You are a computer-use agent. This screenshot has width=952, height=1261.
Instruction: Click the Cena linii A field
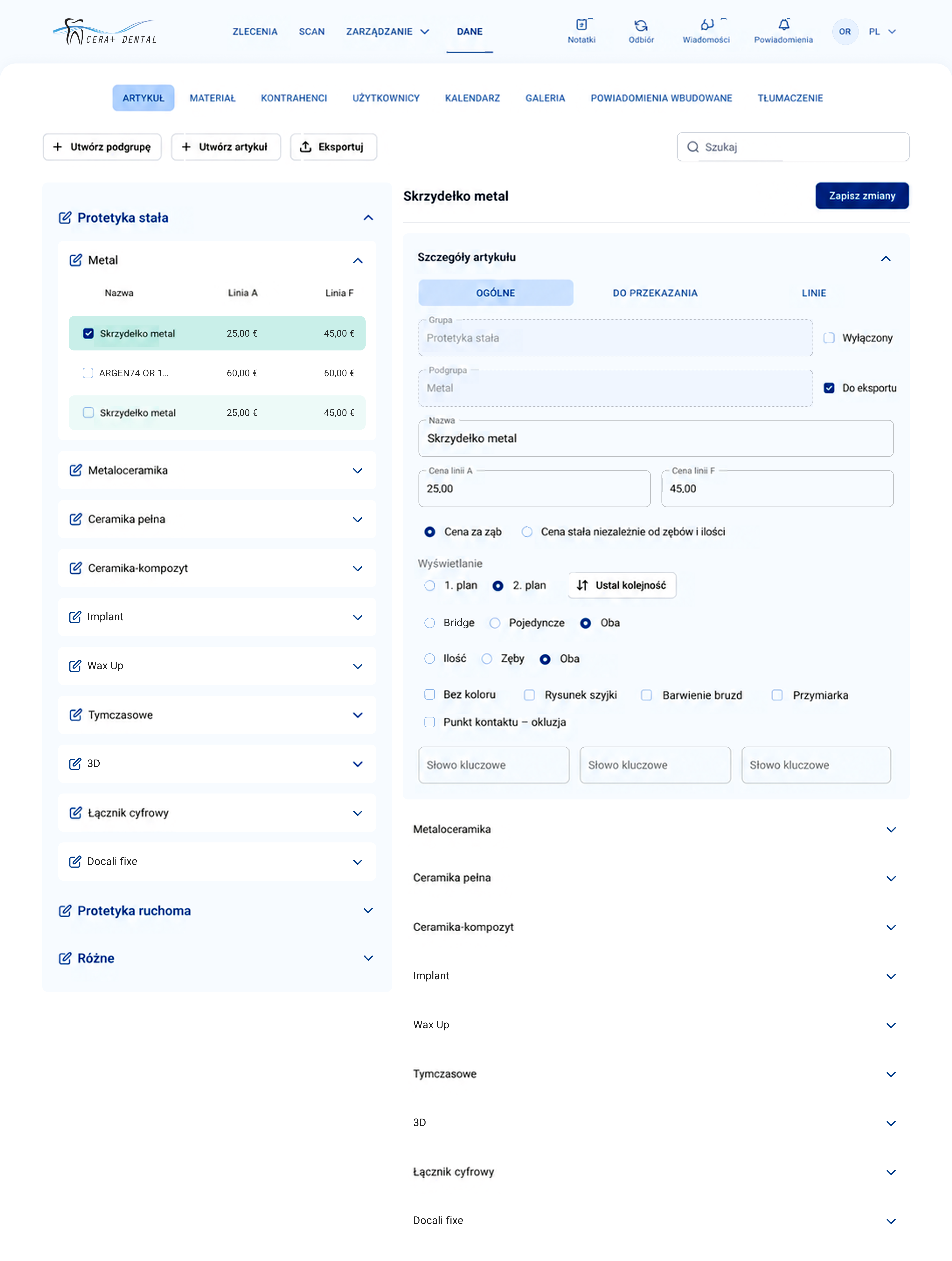point(534,488)
